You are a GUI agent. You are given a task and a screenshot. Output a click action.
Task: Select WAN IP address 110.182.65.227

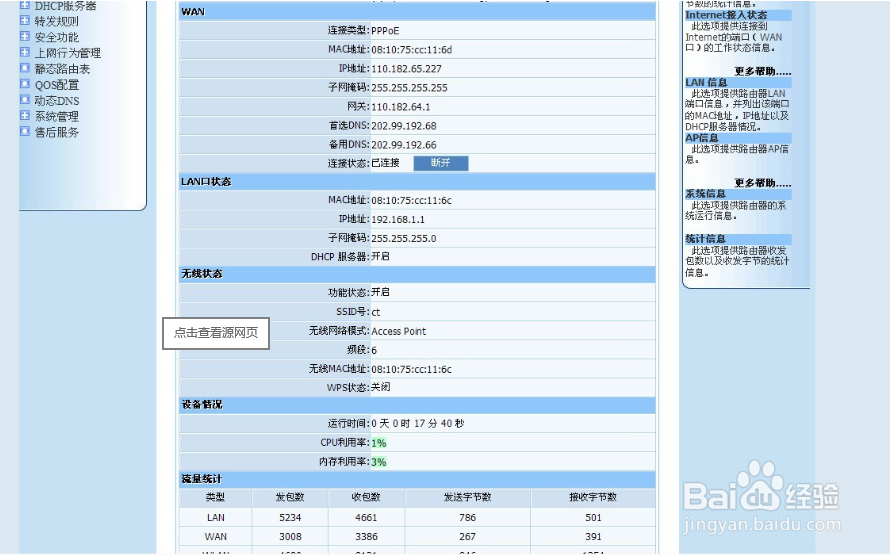click(406, 69)
